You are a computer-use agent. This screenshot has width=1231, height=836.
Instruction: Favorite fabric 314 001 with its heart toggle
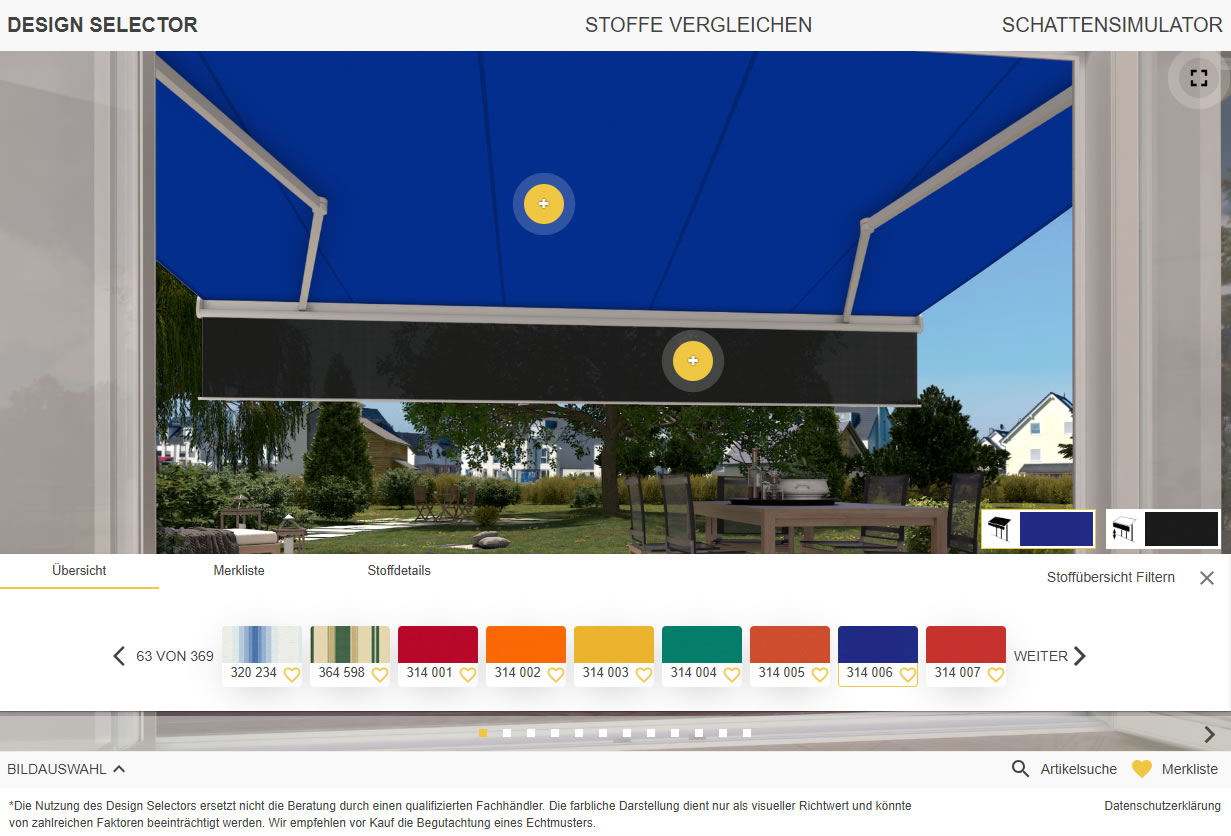[x=467, y=675]
